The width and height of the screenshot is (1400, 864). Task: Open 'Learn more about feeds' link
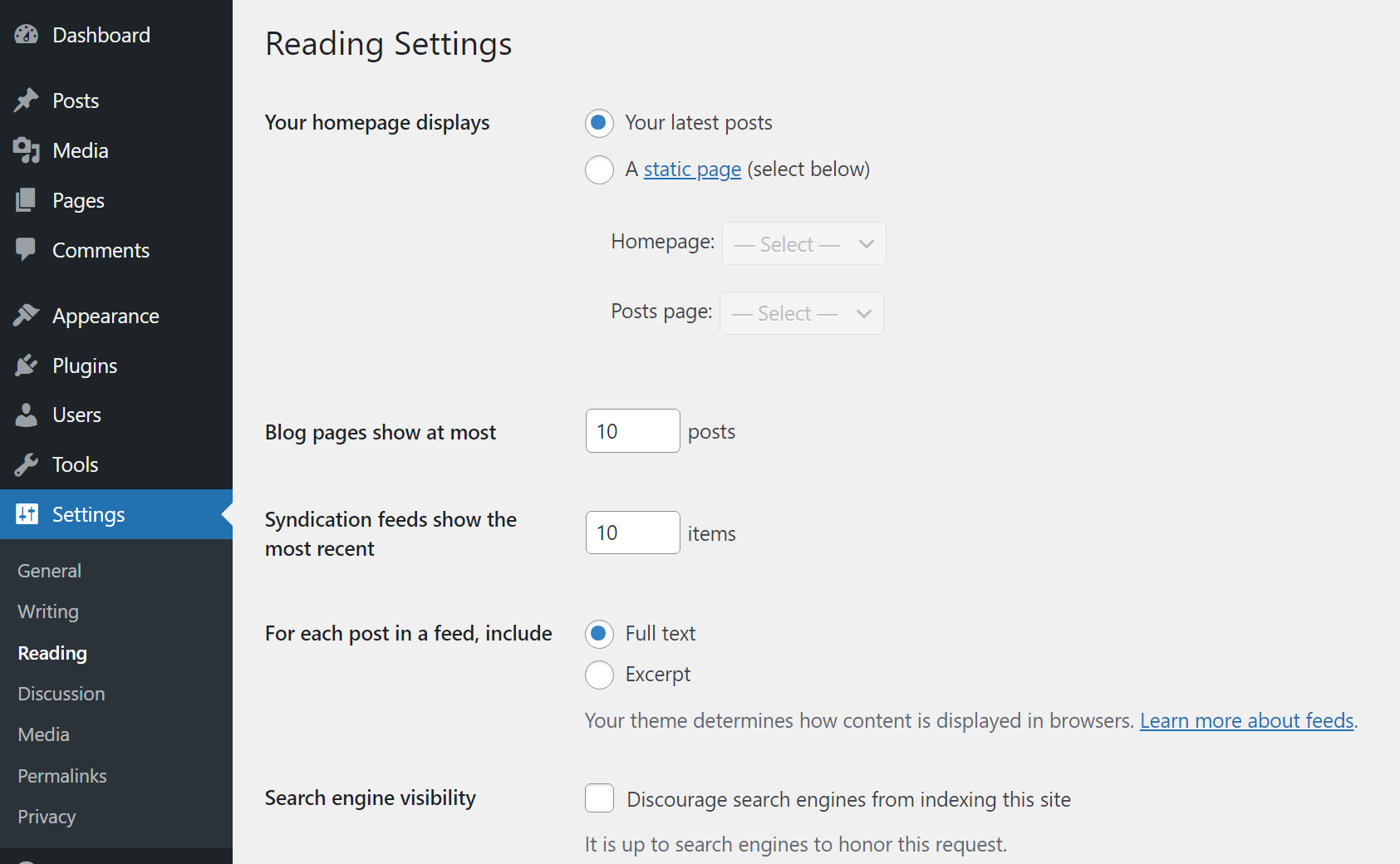tap(1246, 720)
